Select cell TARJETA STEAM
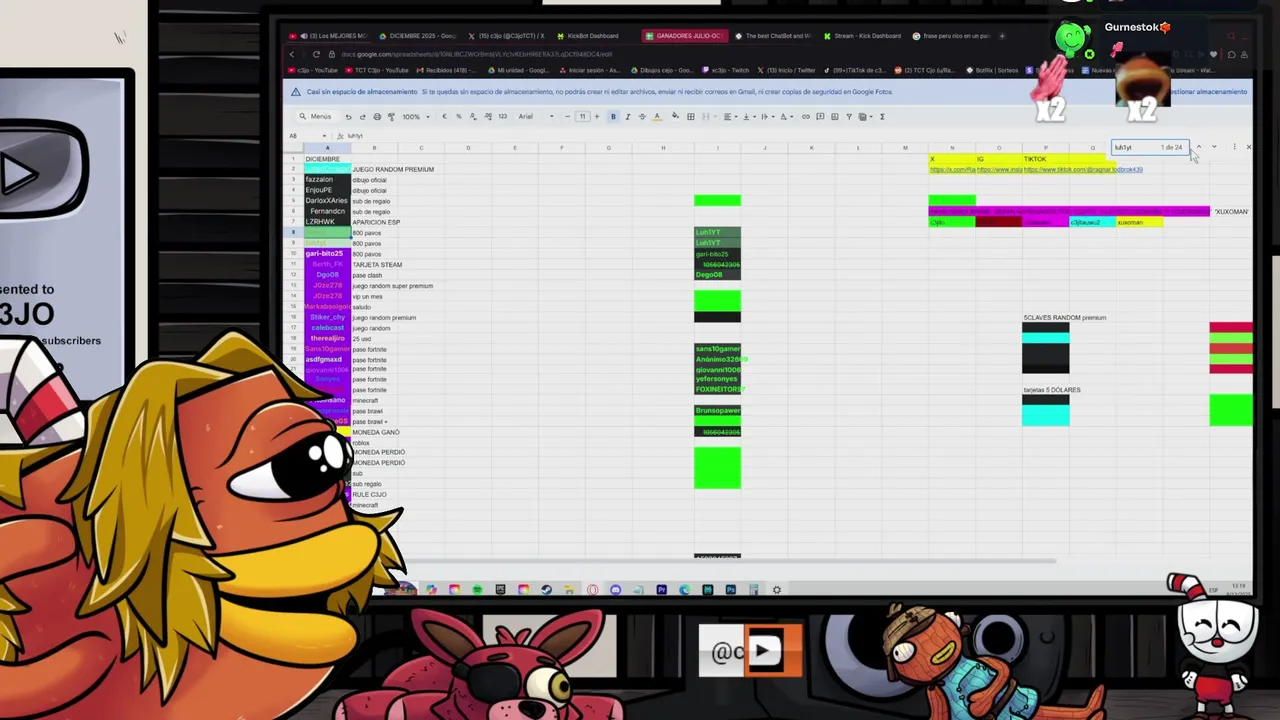The image size is (1280, 720). click(x=377, y=265)
